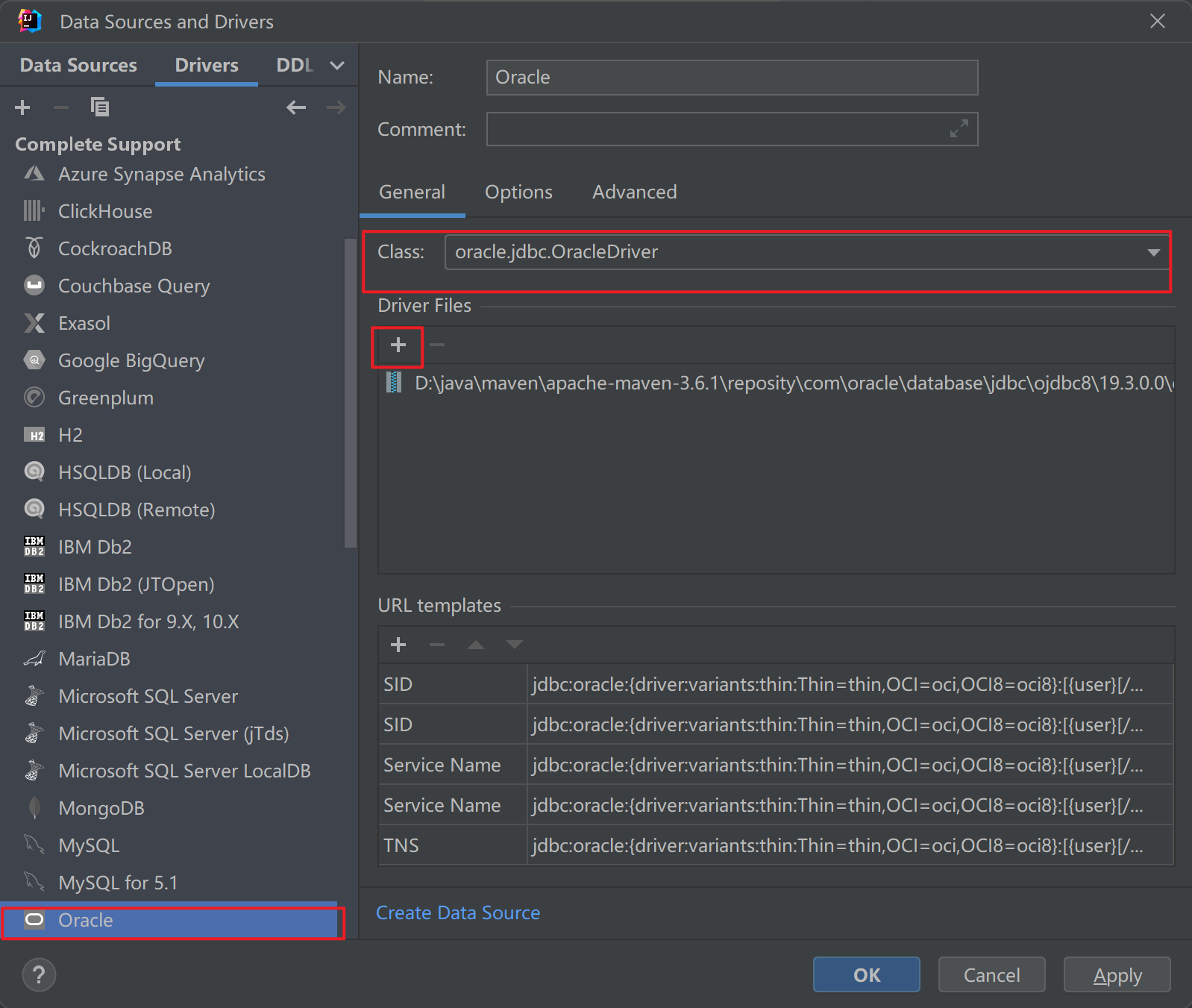
Task: Click the Greenplum driver icon
Action: (34, 398)
